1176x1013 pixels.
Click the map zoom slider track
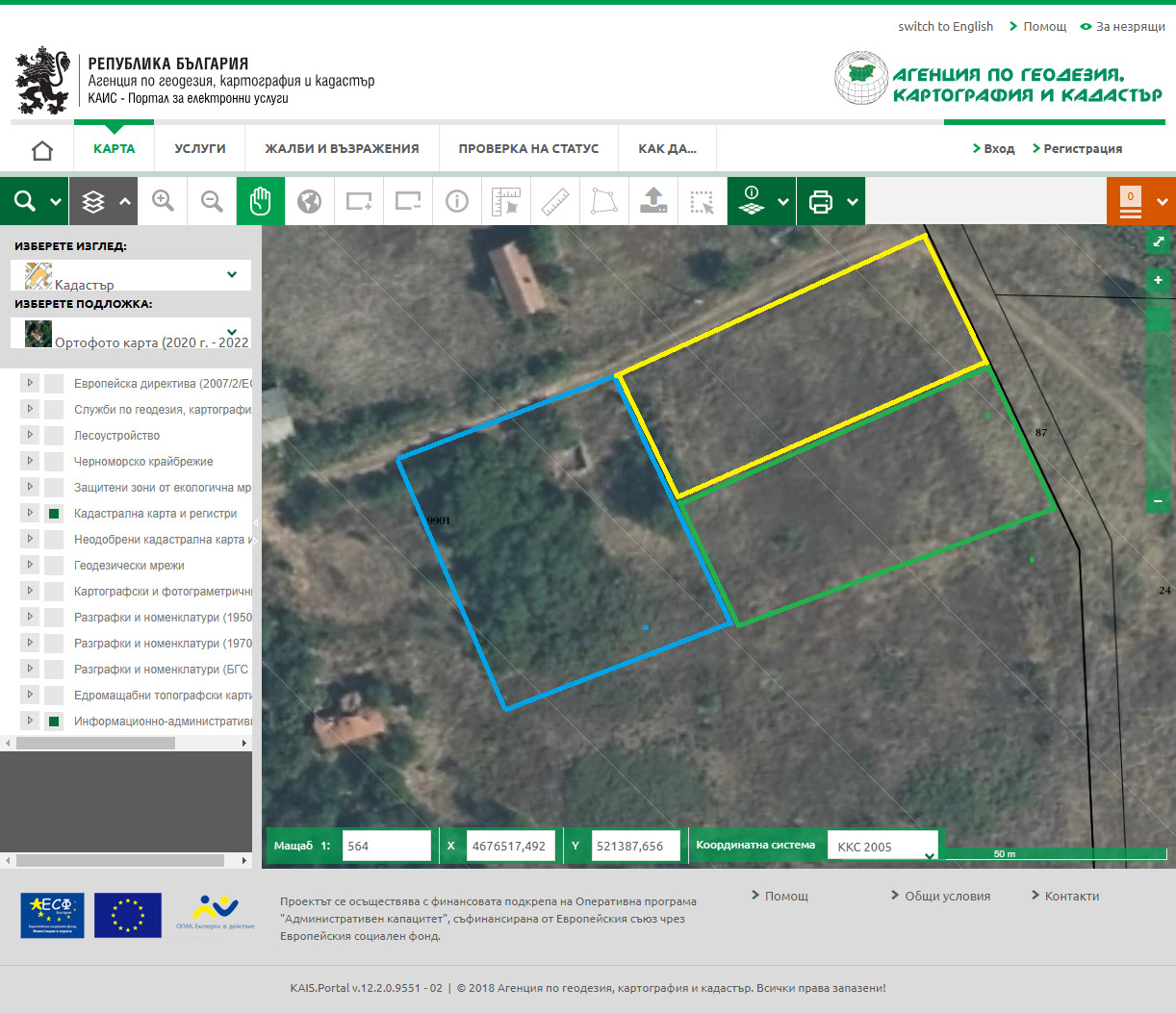(1158, 404)
